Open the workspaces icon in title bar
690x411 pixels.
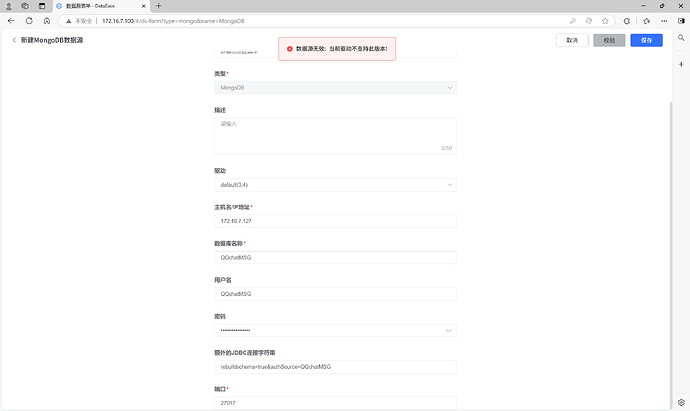[25, 6]
